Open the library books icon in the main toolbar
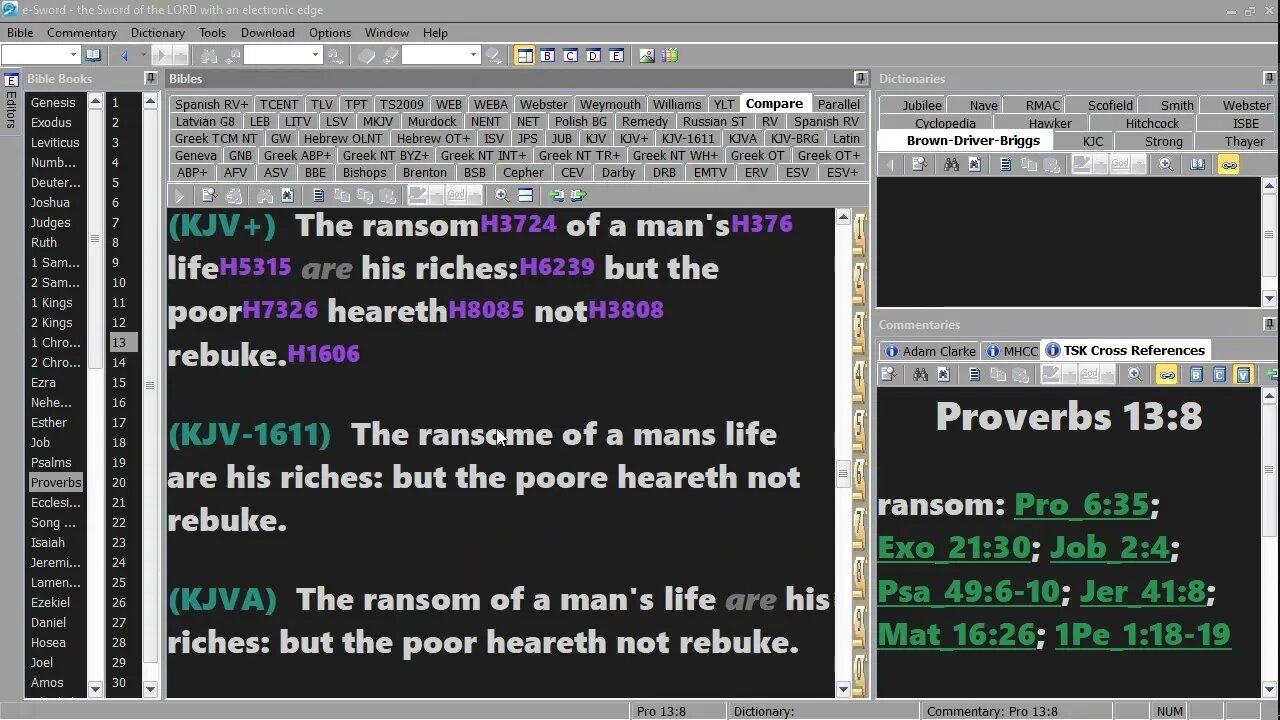This screenshot has width=1280, height=720. tap(670, 55)
